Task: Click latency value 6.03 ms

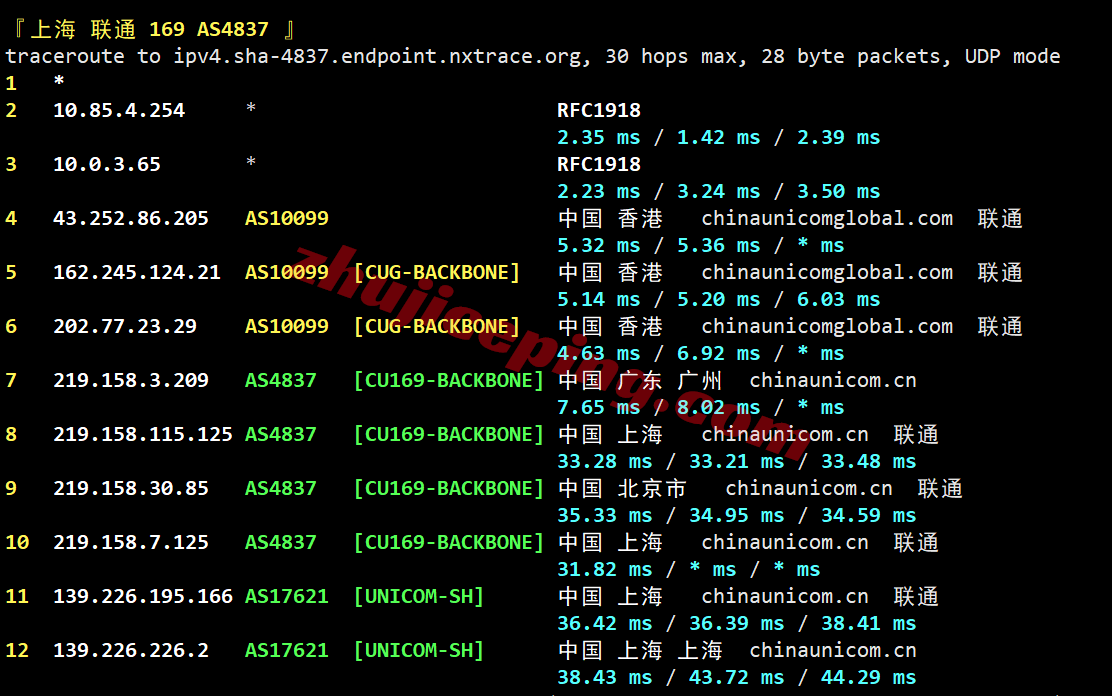Action: pos(838,299)
